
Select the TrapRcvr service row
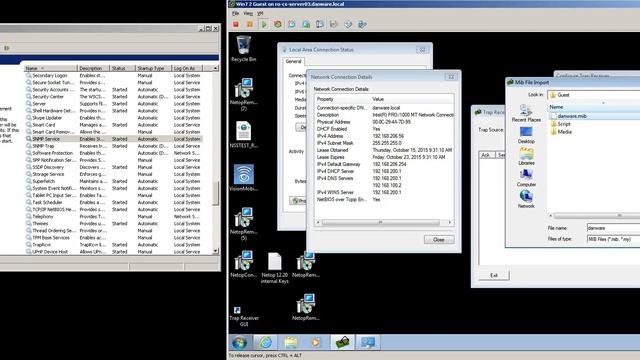(113, 245)
